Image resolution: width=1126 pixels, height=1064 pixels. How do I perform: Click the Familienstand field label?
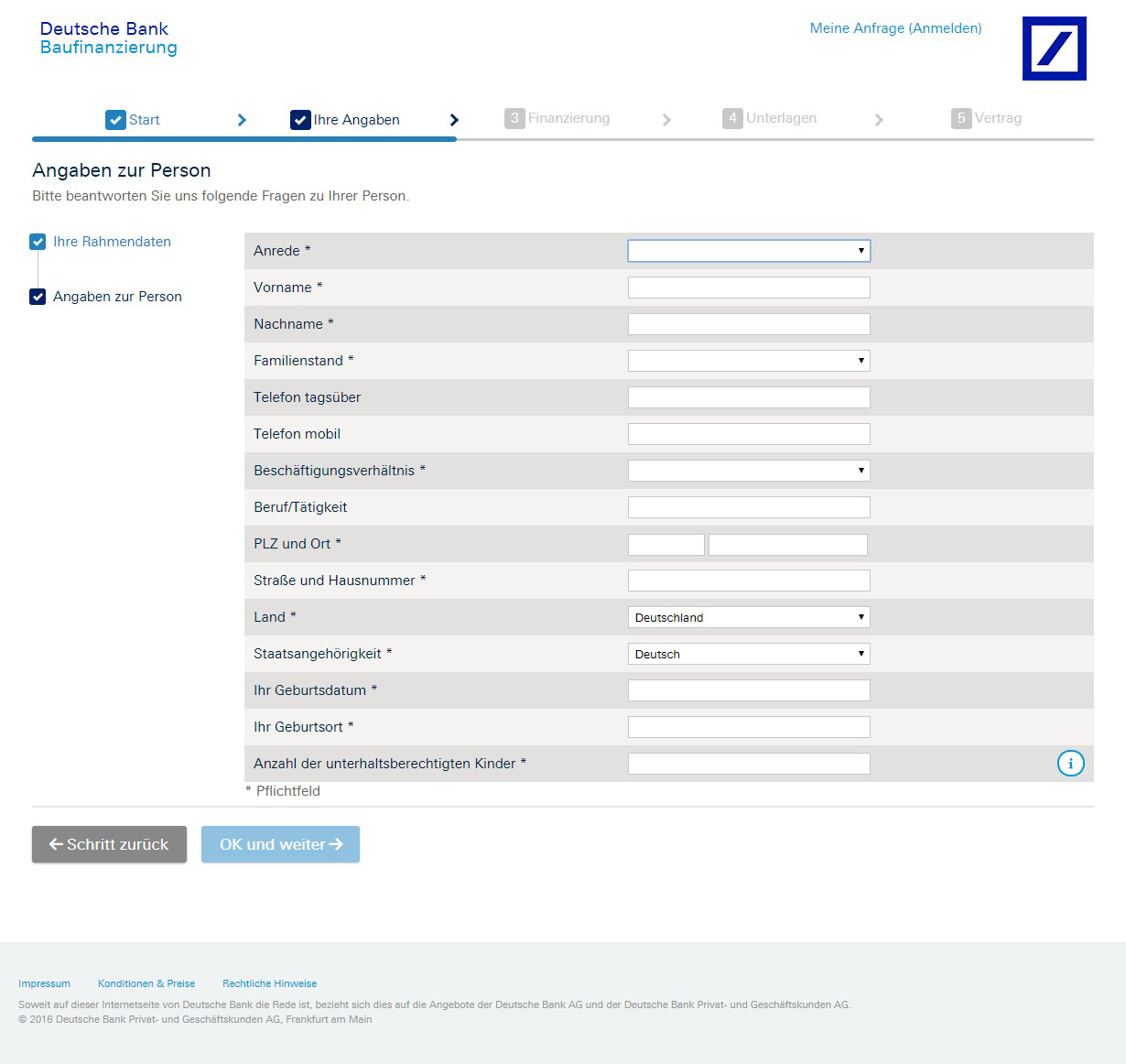click(x=304, y=361)
